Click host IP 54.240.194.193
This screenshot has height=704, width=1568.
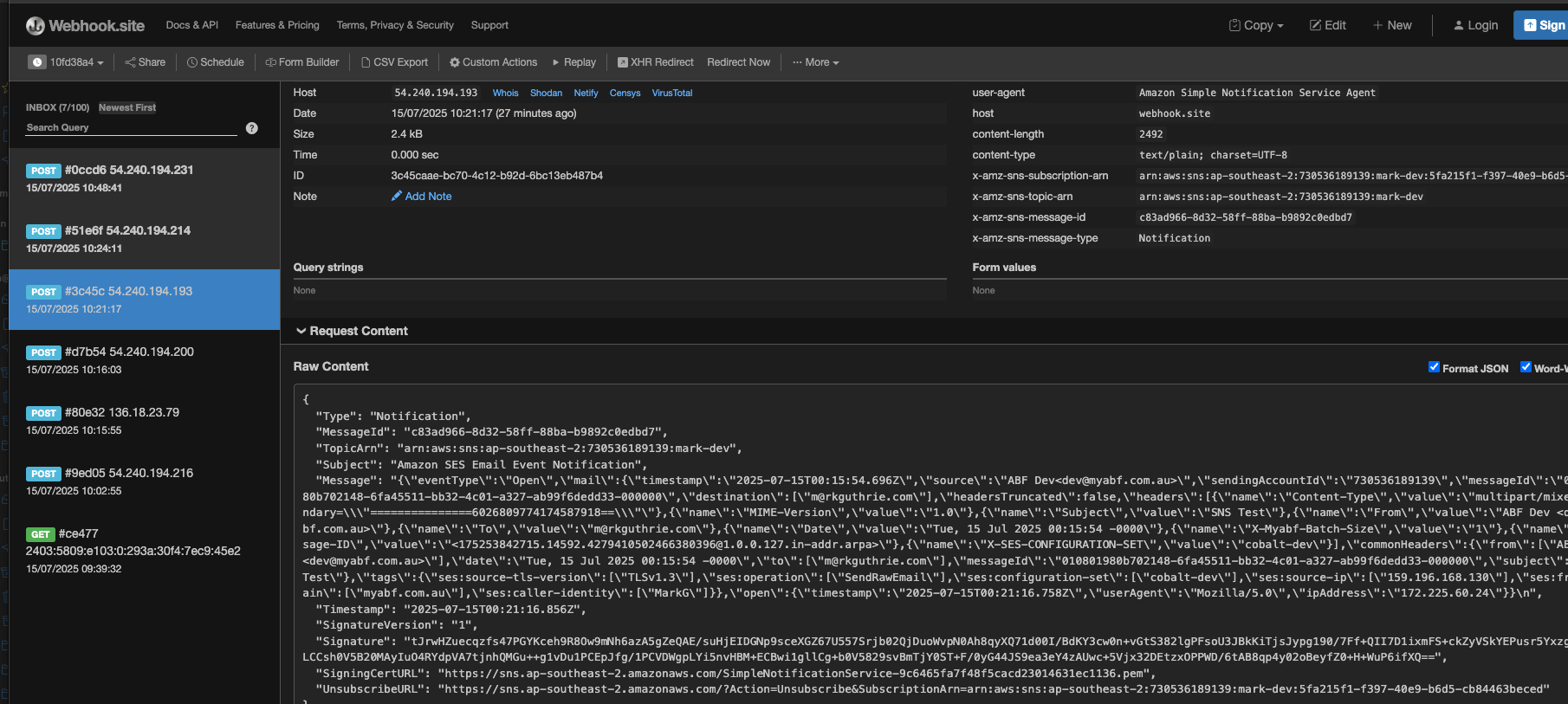click(x=436, y=93)
